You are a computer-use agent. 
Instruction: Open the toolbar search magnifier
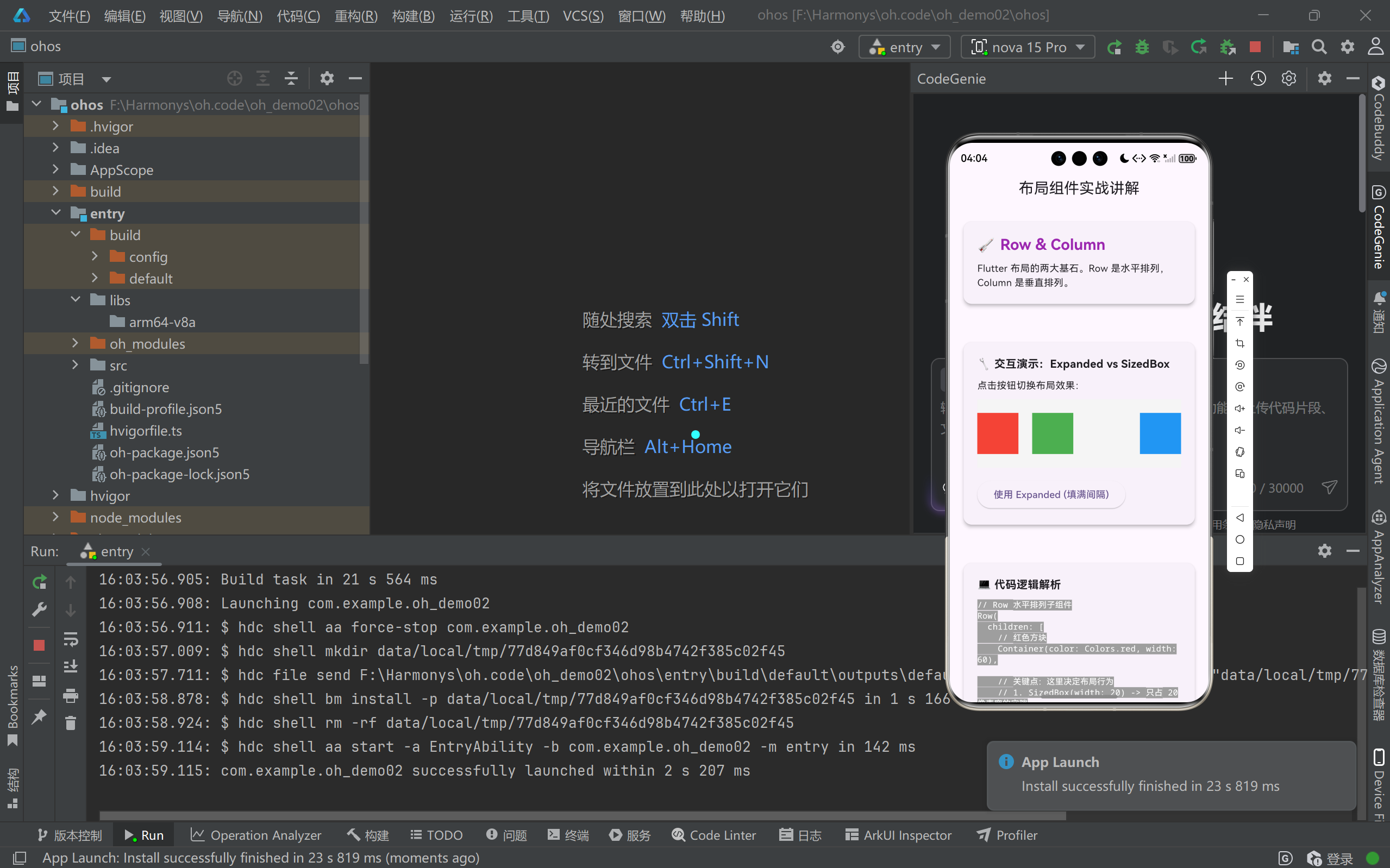click(x=1319, y=47)
